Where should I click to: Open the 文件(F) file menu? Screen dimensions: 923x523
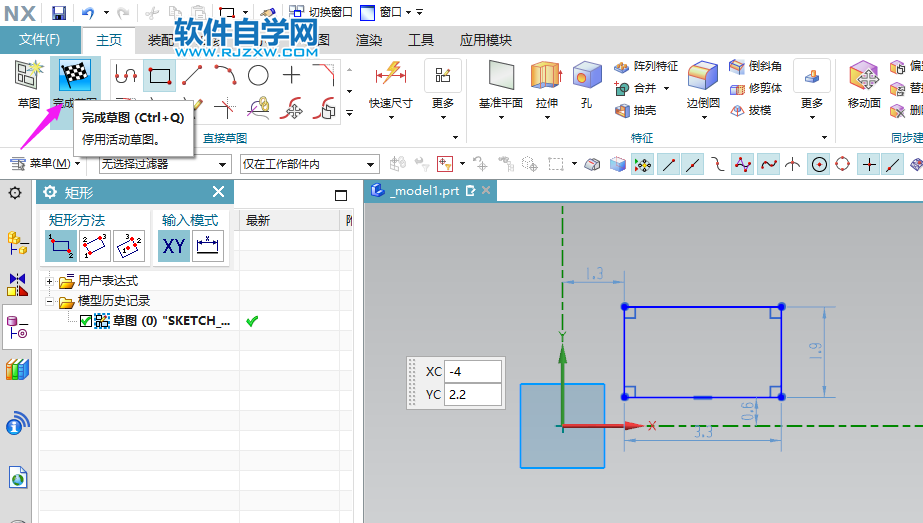click(x=40, y=40)
